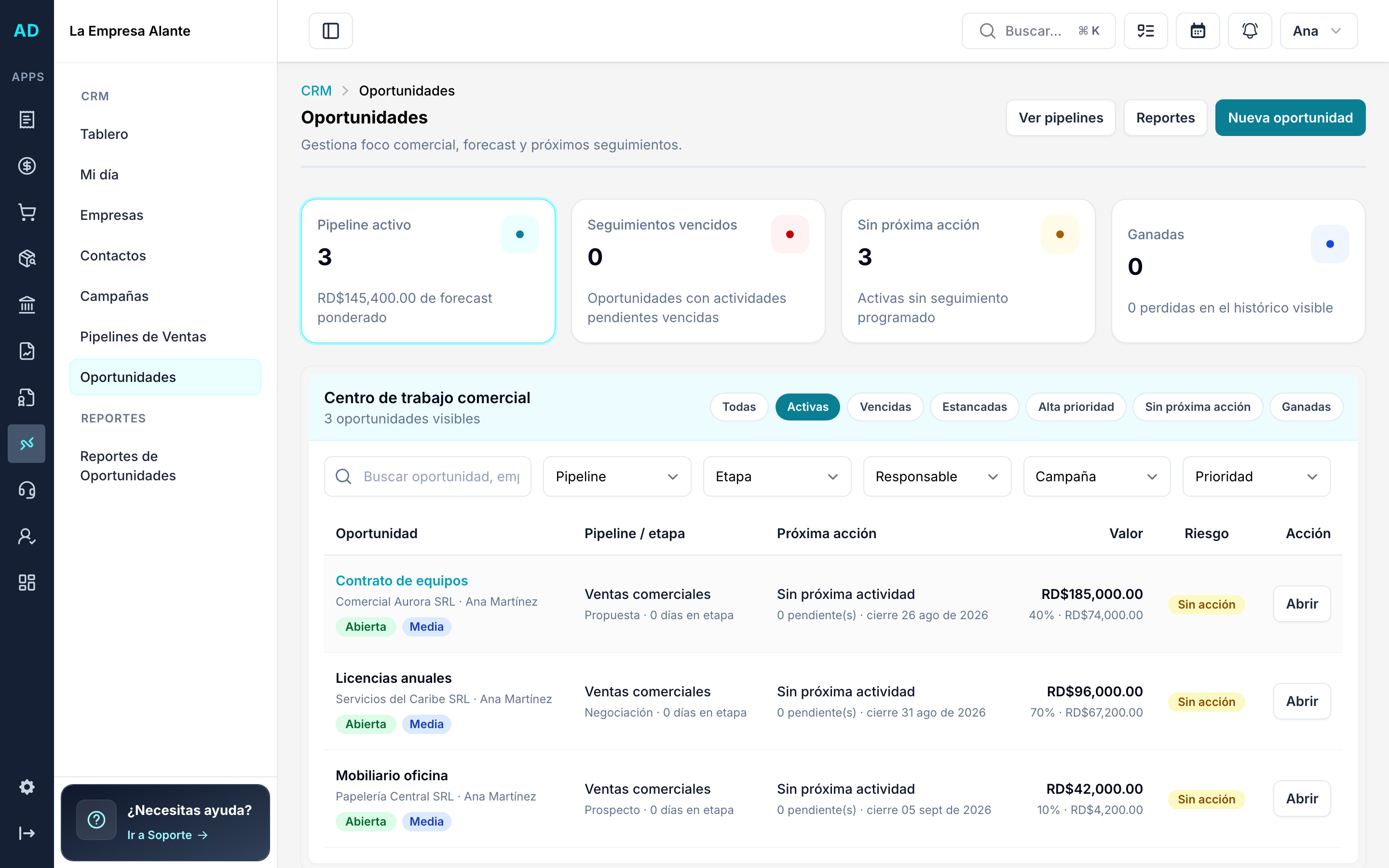The height and width of the screenshot is (868, 1389).
Task: Click the Ver pipelines button
Action: tap(1061, 118)
